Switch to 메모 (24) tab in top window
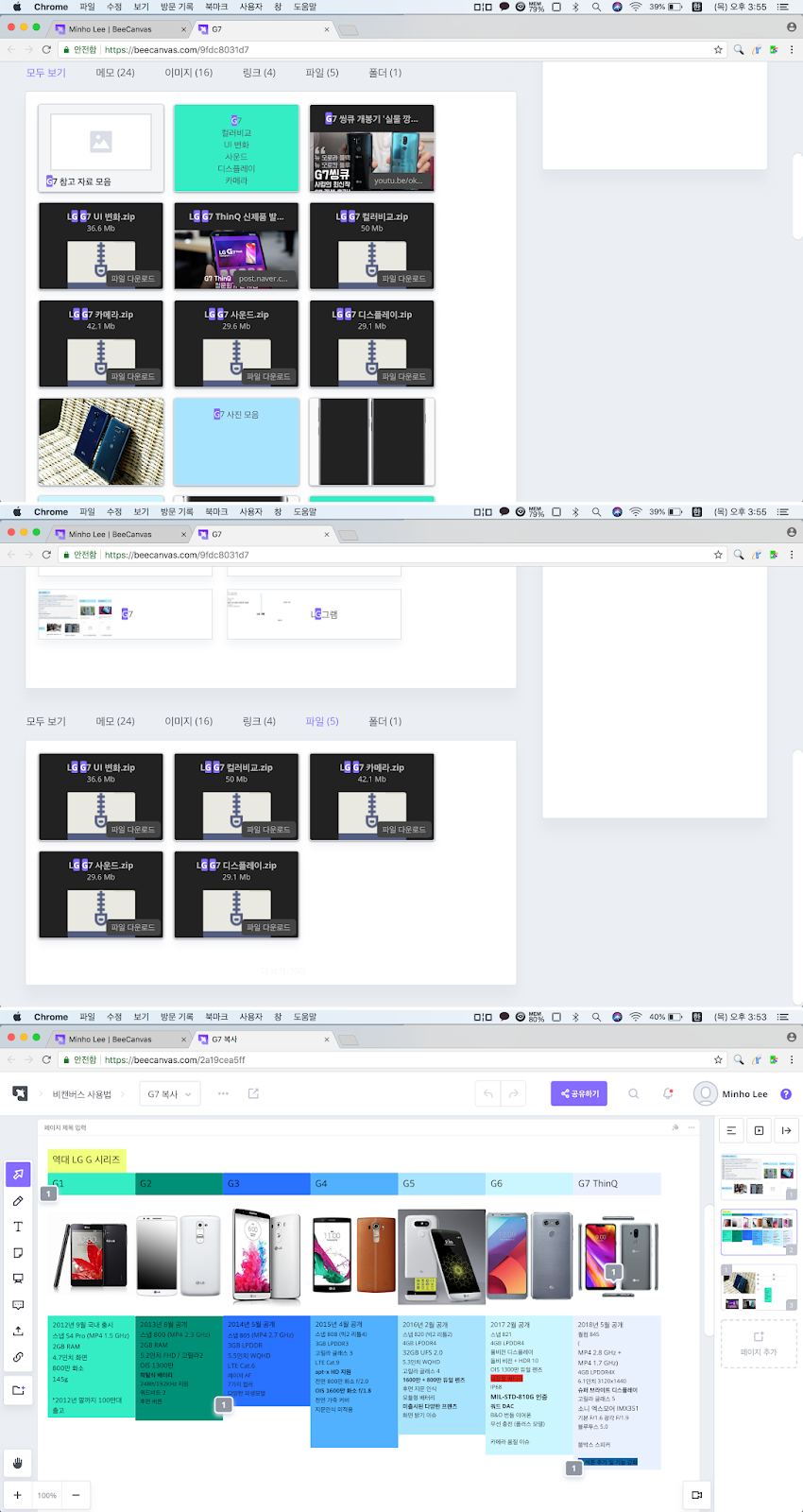 115,73
